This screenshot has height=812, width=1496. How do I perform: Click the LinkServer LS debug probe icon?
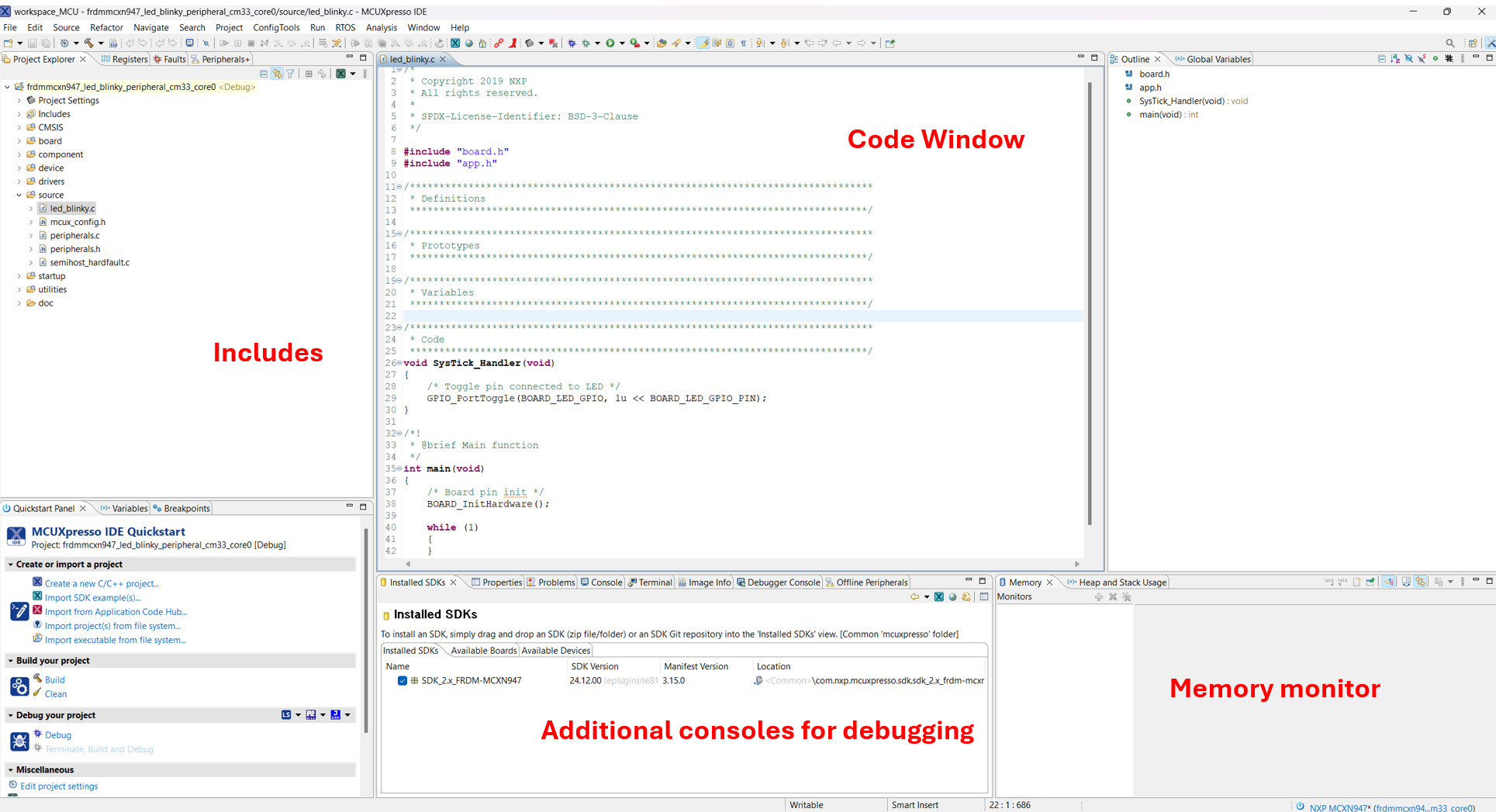point(286,715)
